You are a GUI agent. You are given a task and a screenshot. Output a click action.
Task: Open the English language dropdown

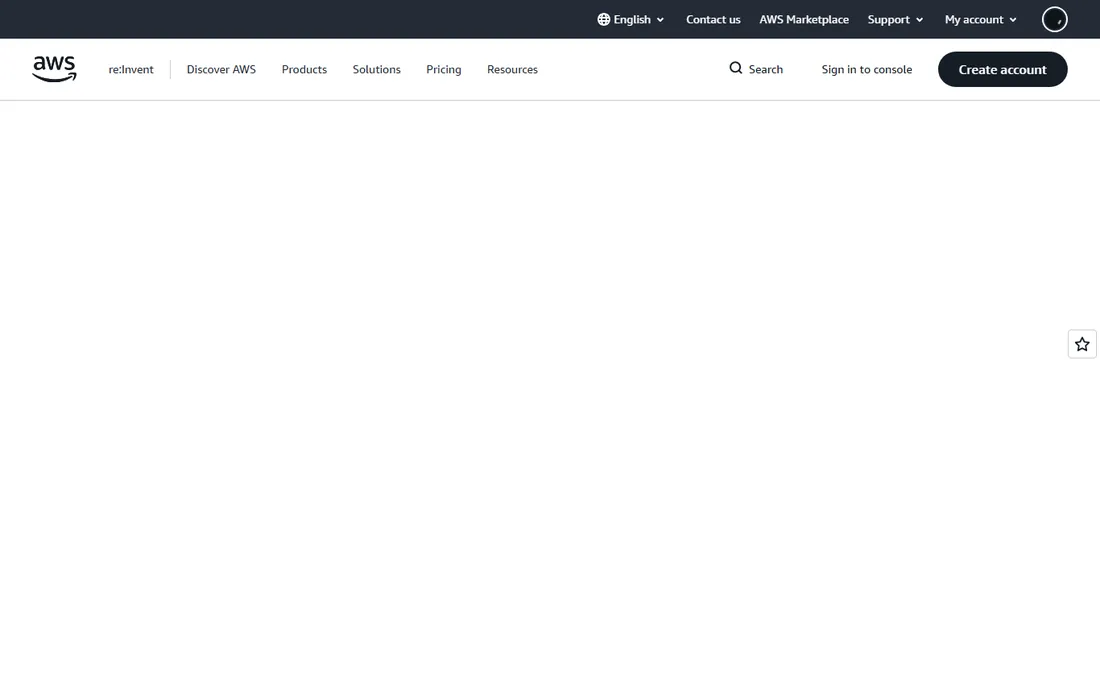point(631,20)
